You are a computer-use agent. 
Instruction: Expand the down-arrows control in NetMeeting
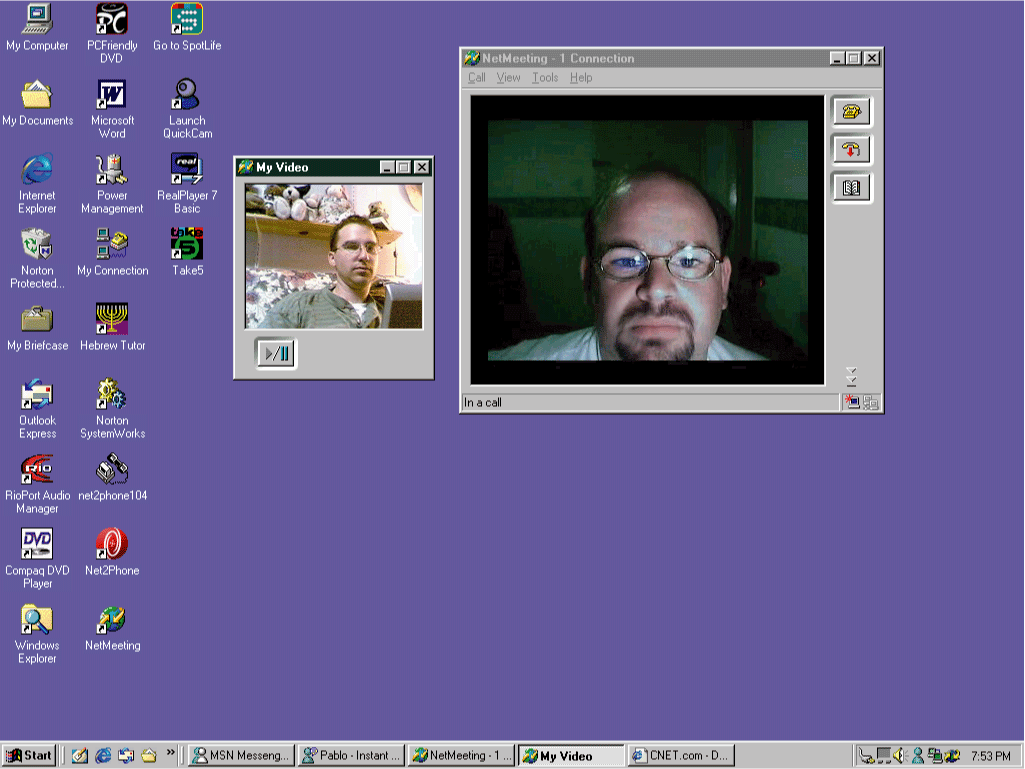tap(851, 376)
